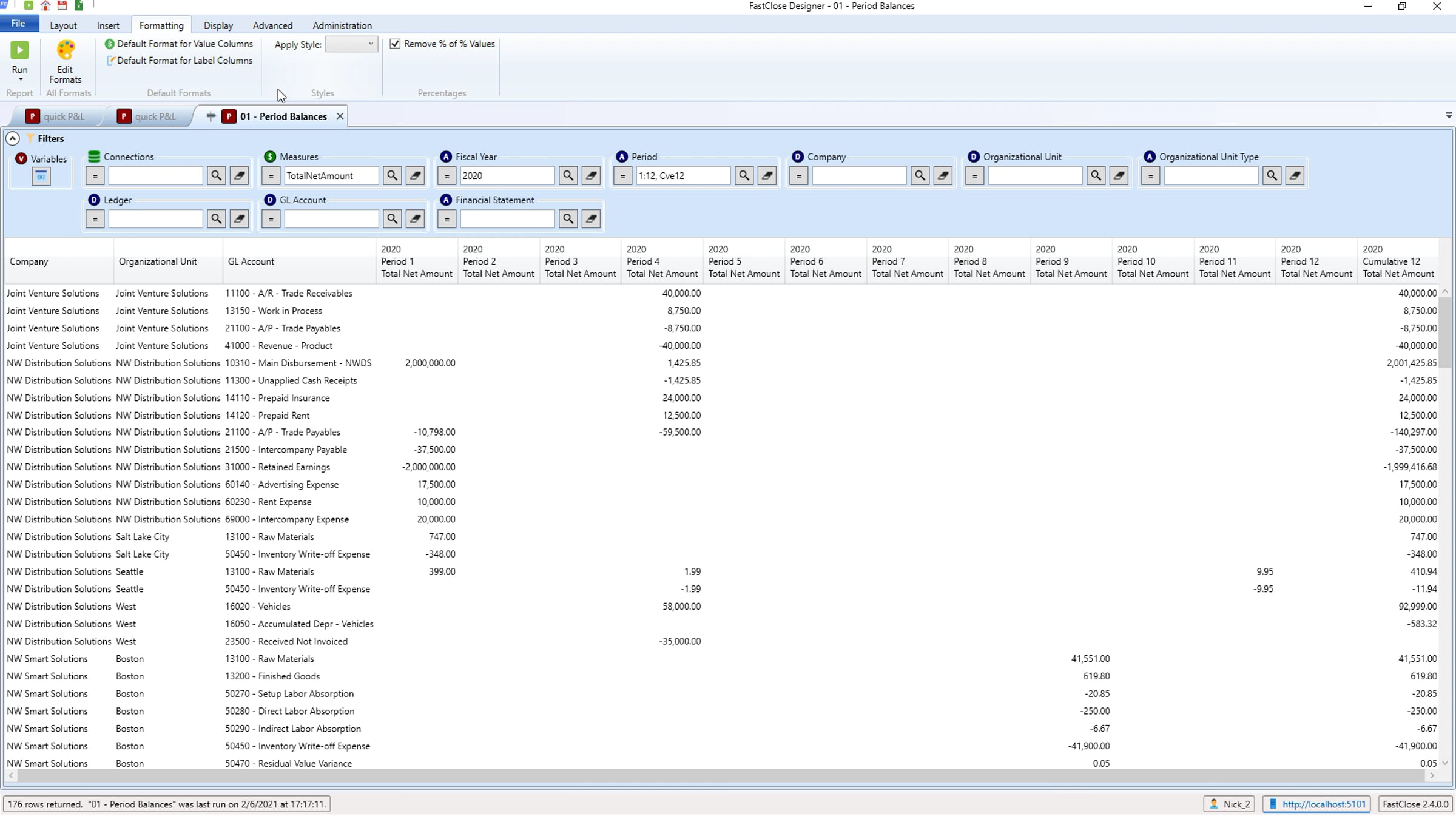Click the Fiscal Year input field

coord(506,176)
